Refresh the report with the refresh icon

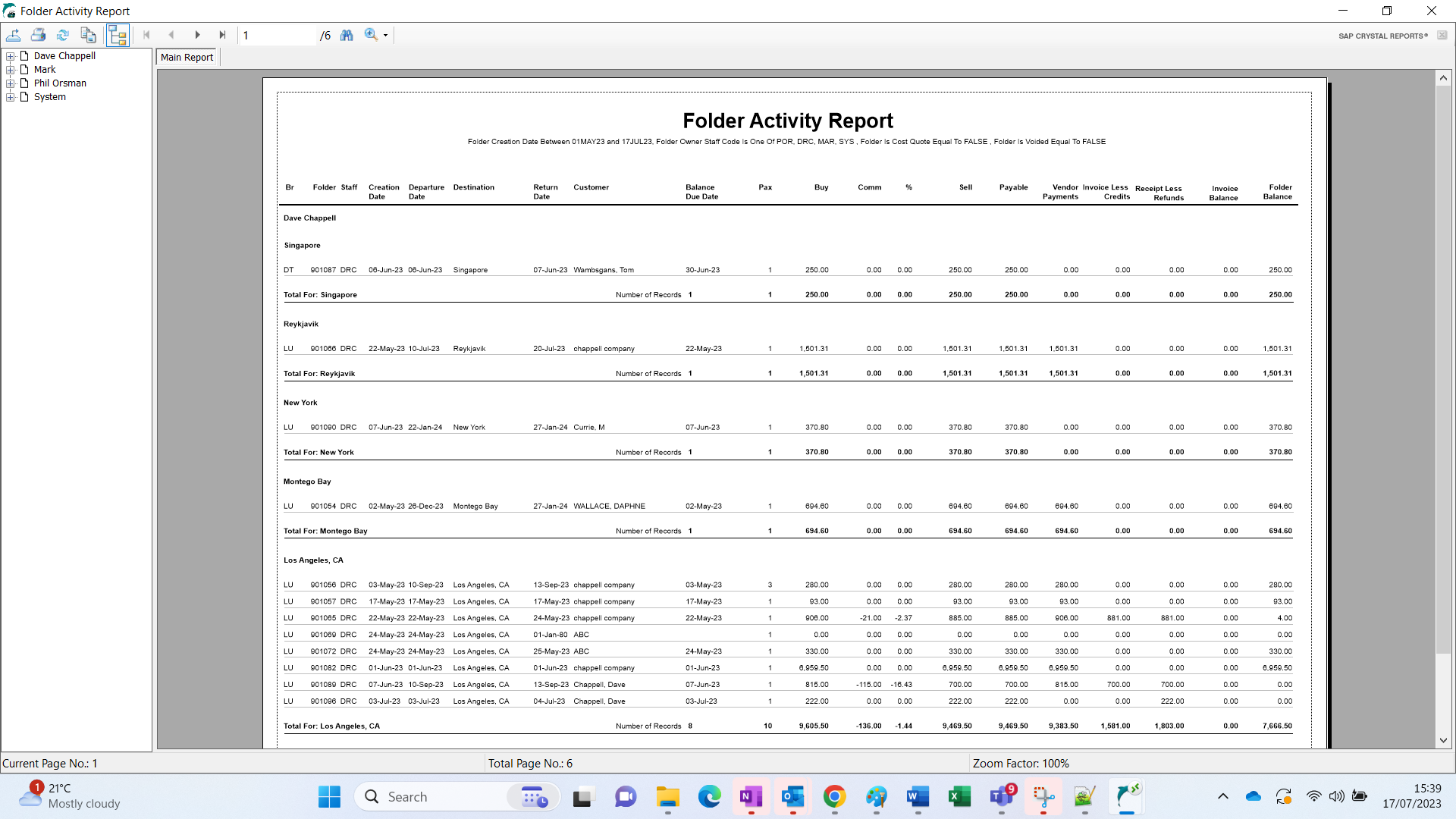click(63, 35)
